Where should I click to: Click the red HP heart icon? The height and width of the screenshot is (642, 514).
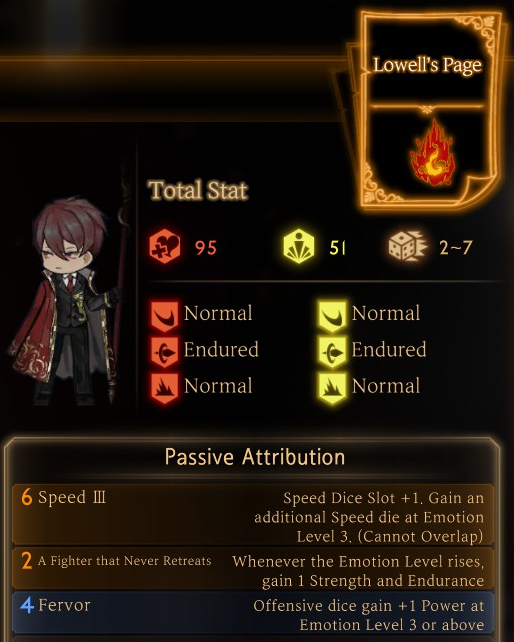[164, 246]
